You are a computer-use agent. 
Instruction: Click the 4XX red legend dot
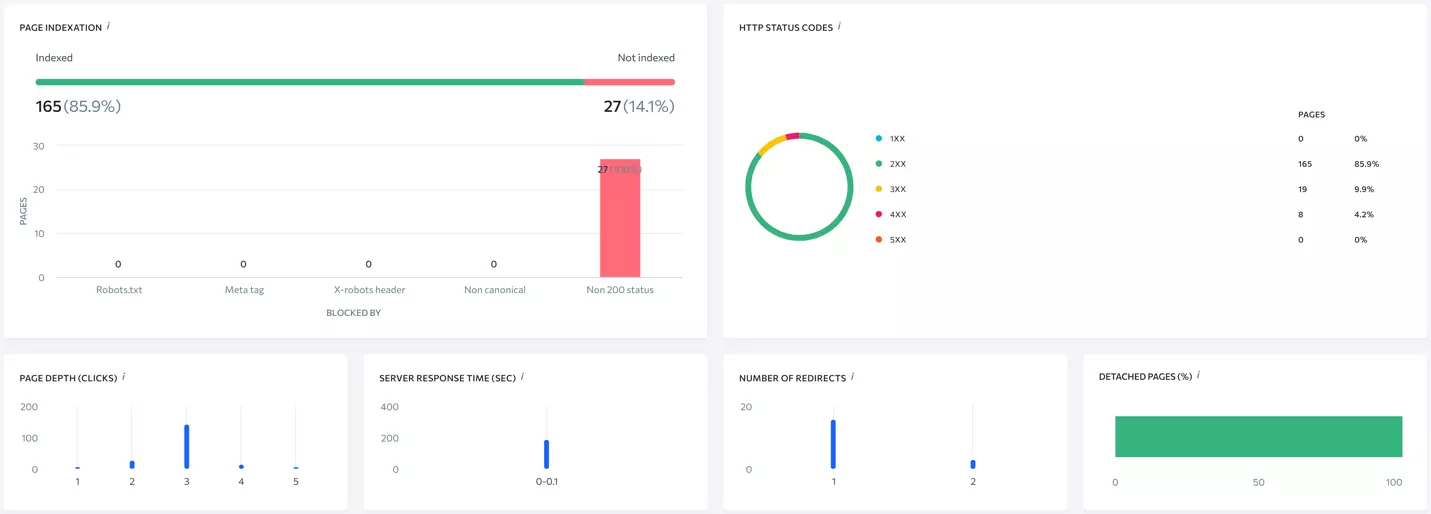coord(878,214)
